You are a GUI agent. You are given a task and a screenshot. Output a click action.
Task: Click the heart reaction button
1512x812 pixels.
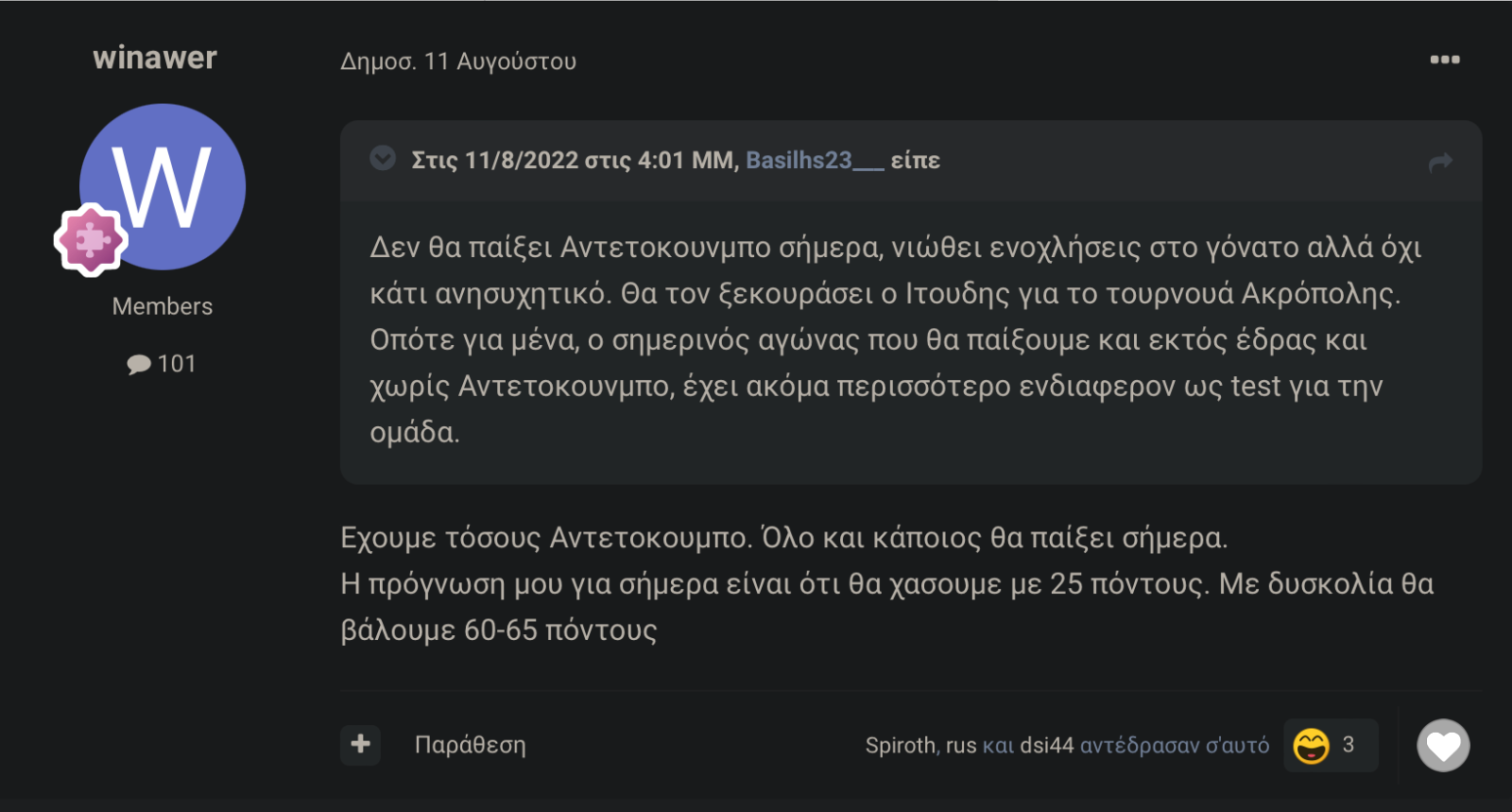pyautogui.click(x=1443, y=746)
